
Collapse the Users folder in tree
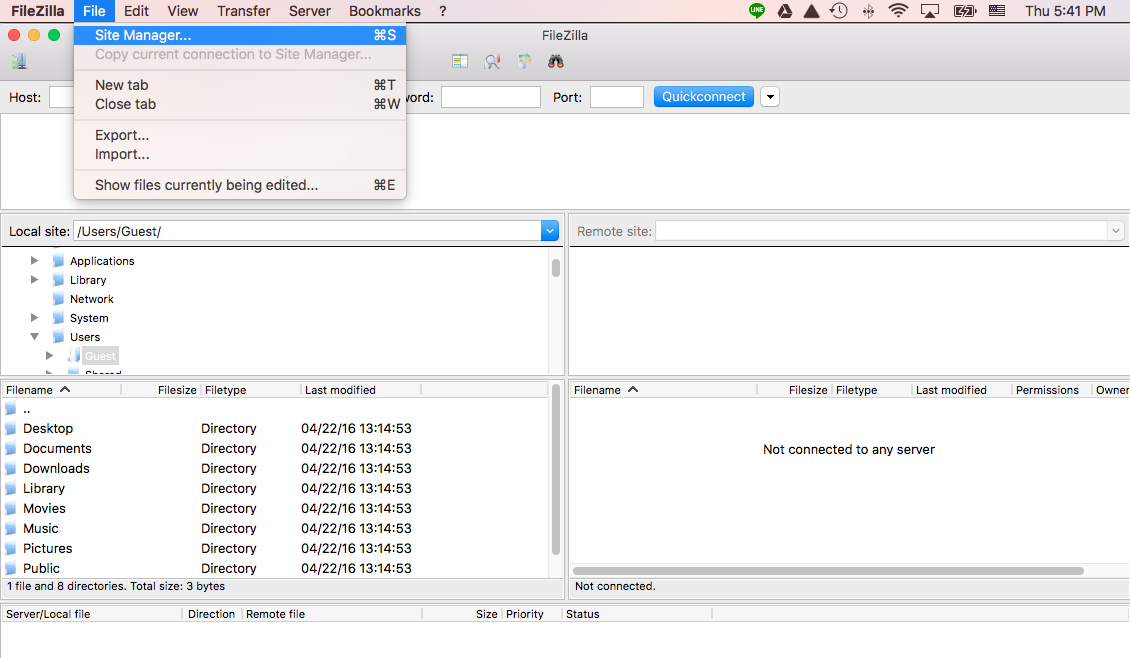point(35,337)
